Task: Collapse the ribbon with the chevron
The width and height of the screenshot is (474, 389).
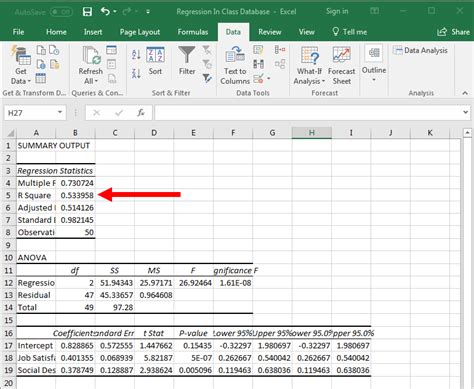Action: click(x=465, y=93)
